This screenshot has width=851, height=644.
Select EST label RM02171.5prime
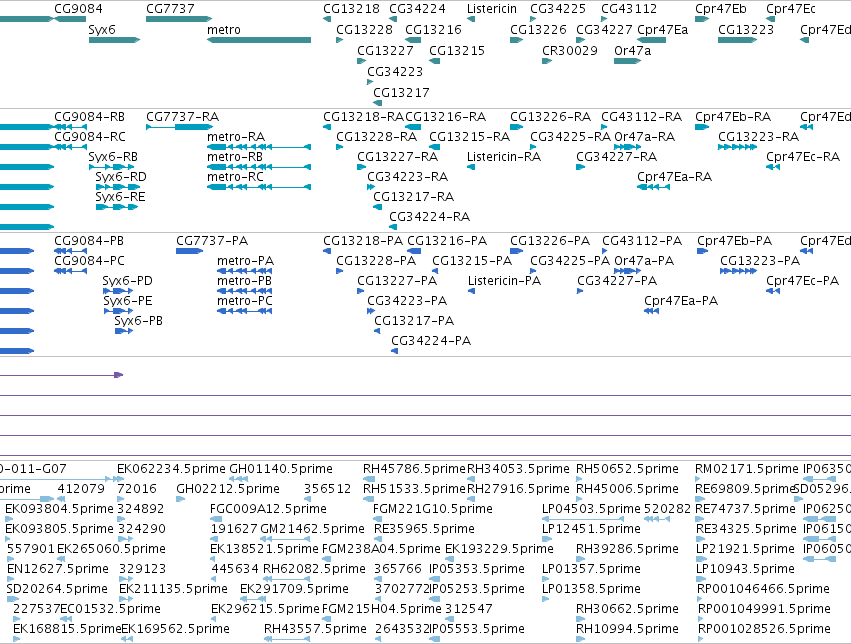[747, 469]
